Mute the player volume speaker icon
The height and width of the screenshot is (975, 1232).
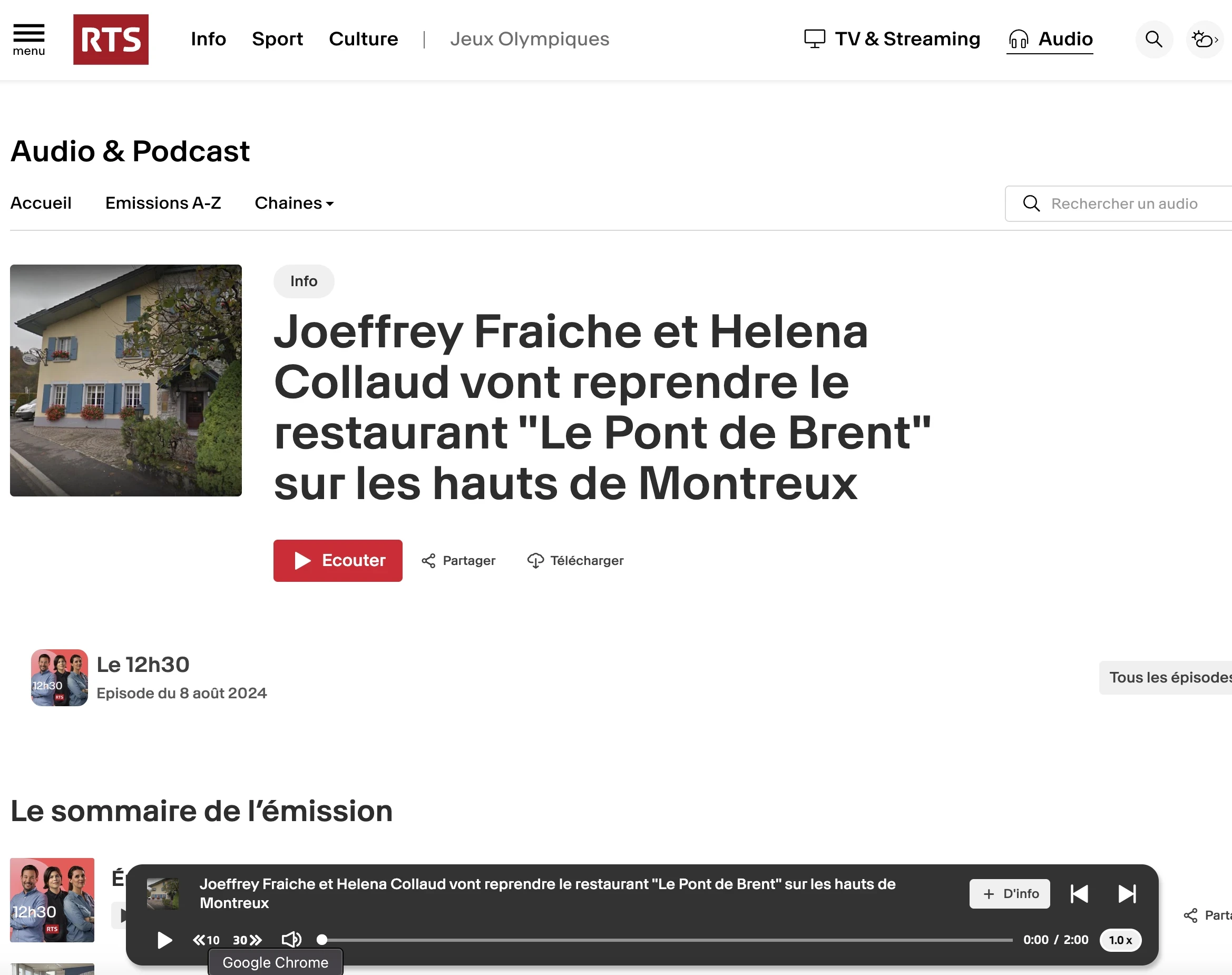(291, 940)
